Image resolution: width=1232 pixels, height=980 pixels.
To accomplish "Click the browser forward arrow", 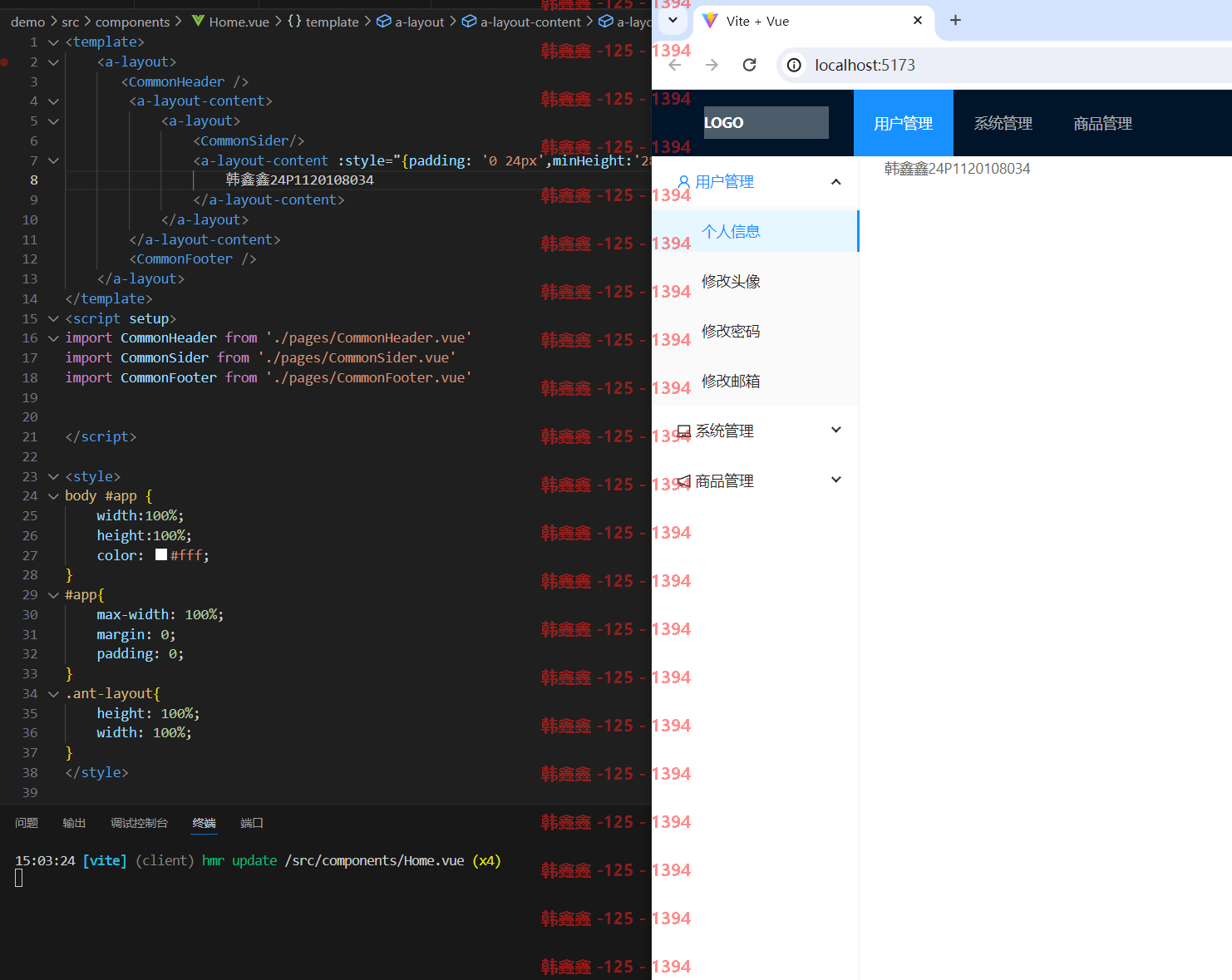I will (712, 65).
